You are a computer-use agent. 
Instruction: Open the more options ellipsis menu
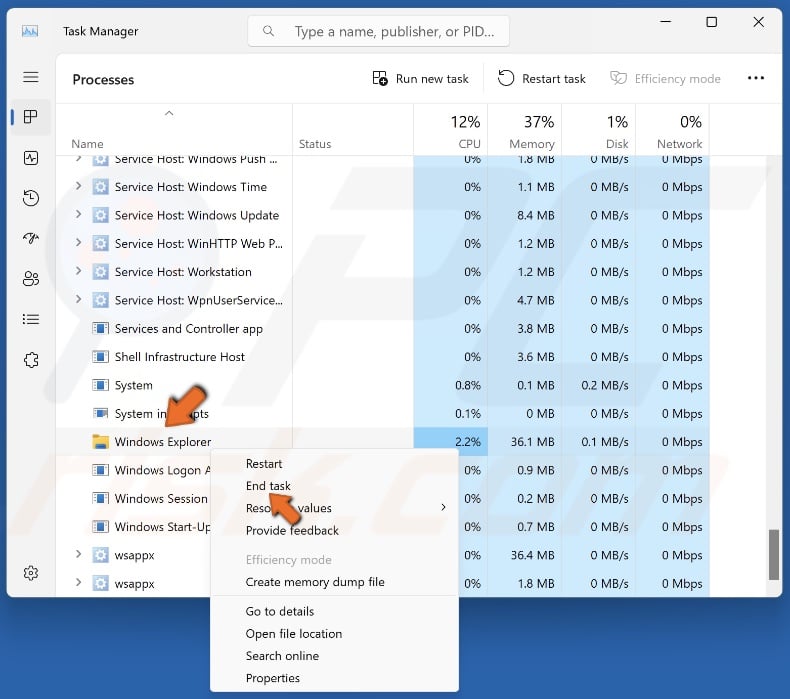[x=756, y=78]
